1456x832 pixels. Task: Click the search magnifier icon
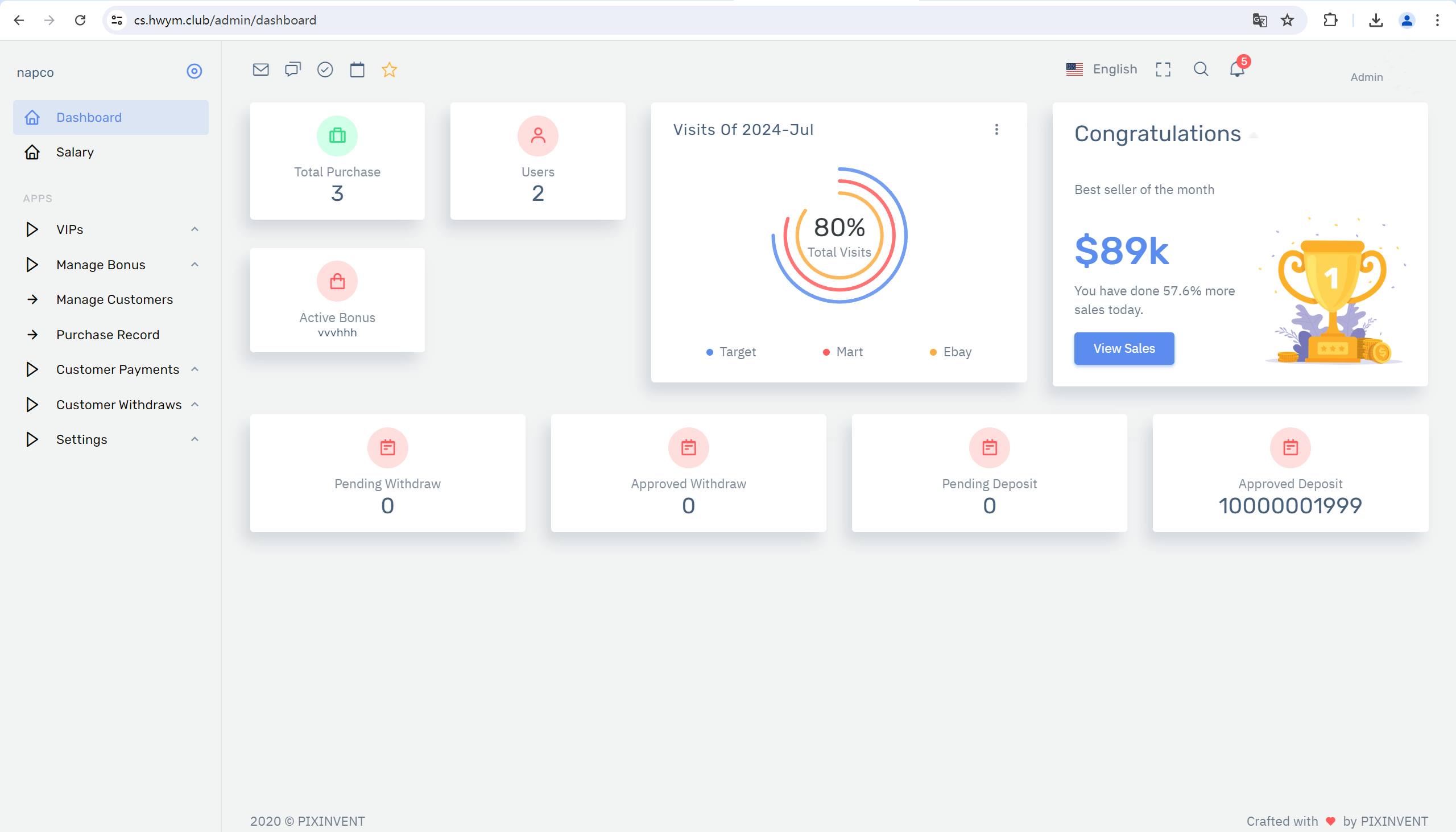click(1201, 68)
